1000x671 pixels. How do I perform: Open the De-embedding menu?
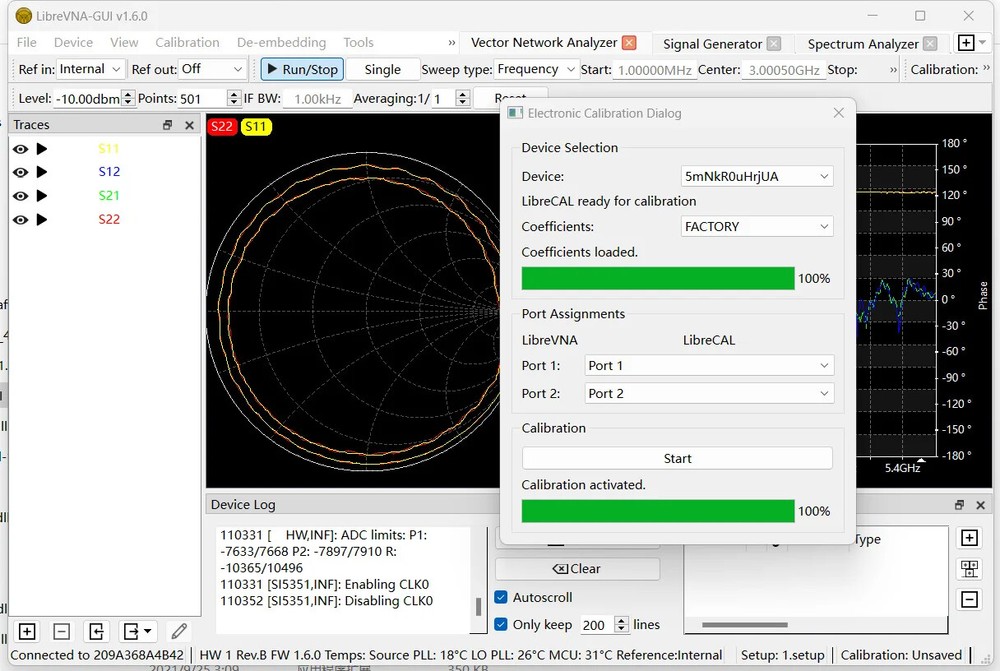[281, 42]
